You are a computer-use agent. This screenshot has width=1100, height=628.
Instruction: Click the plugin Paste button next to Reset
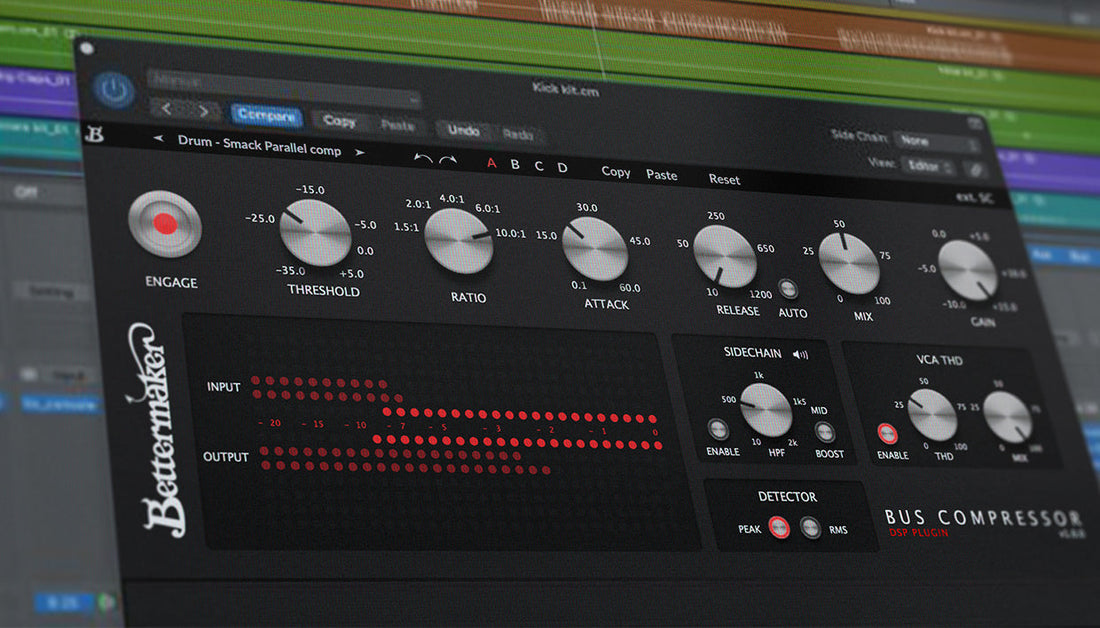pyautogui.click(x=662, y=175)
